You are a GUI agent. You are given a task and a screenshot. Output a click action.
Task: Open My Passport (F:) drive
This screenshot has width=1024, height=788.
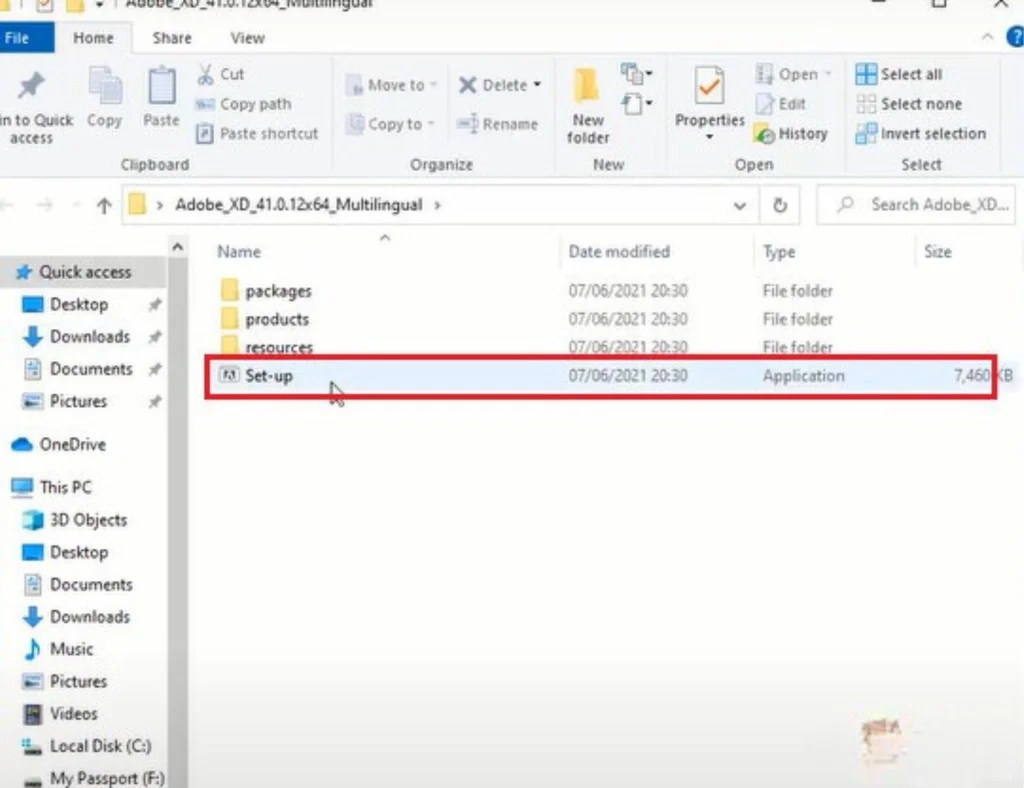107,778
